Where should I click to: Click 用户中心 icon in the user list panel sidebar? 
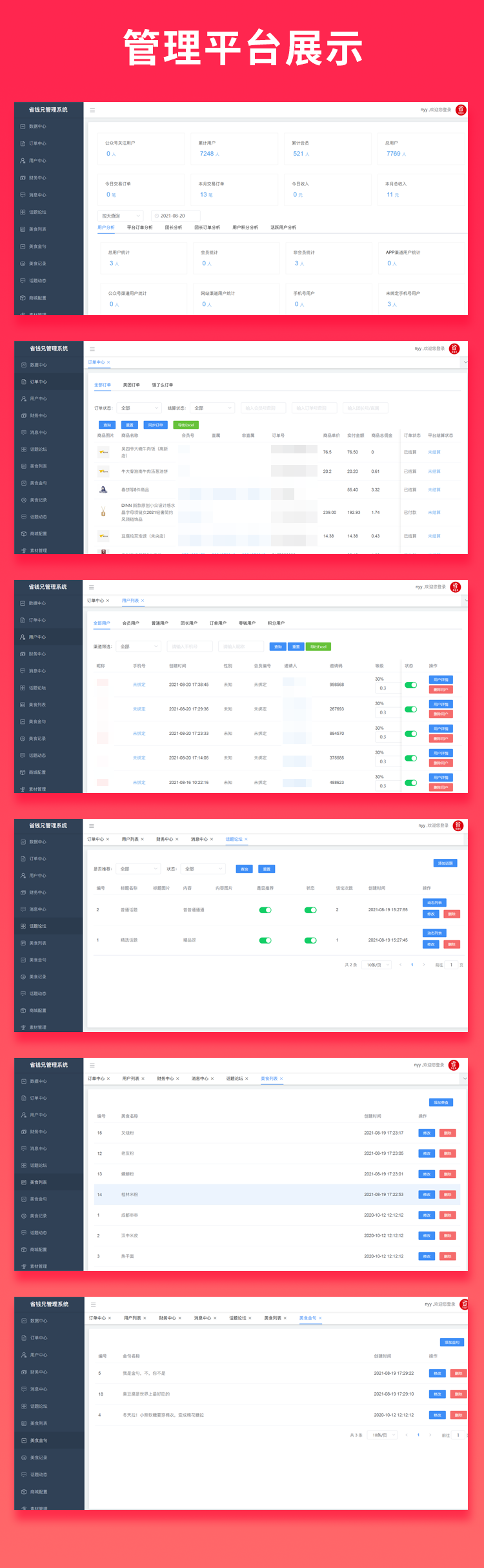coord(23,637)
